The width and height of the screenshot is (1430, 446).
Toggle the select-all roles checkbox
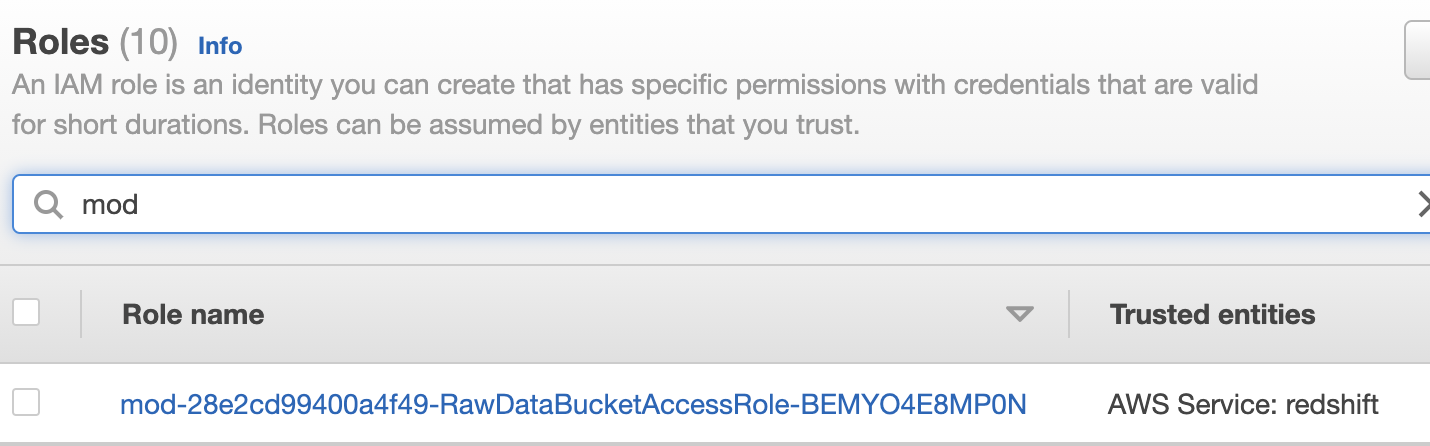pyautogui.click(x=26, y=312)
